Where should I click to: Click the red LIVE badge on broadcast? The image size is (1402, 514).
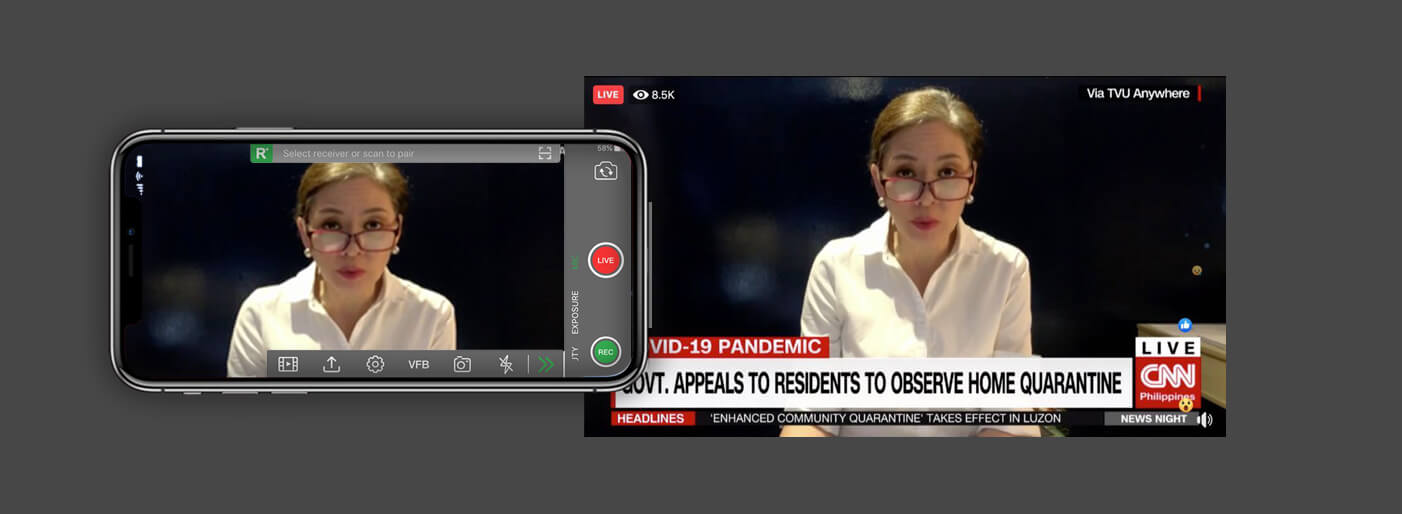[608, 94]
